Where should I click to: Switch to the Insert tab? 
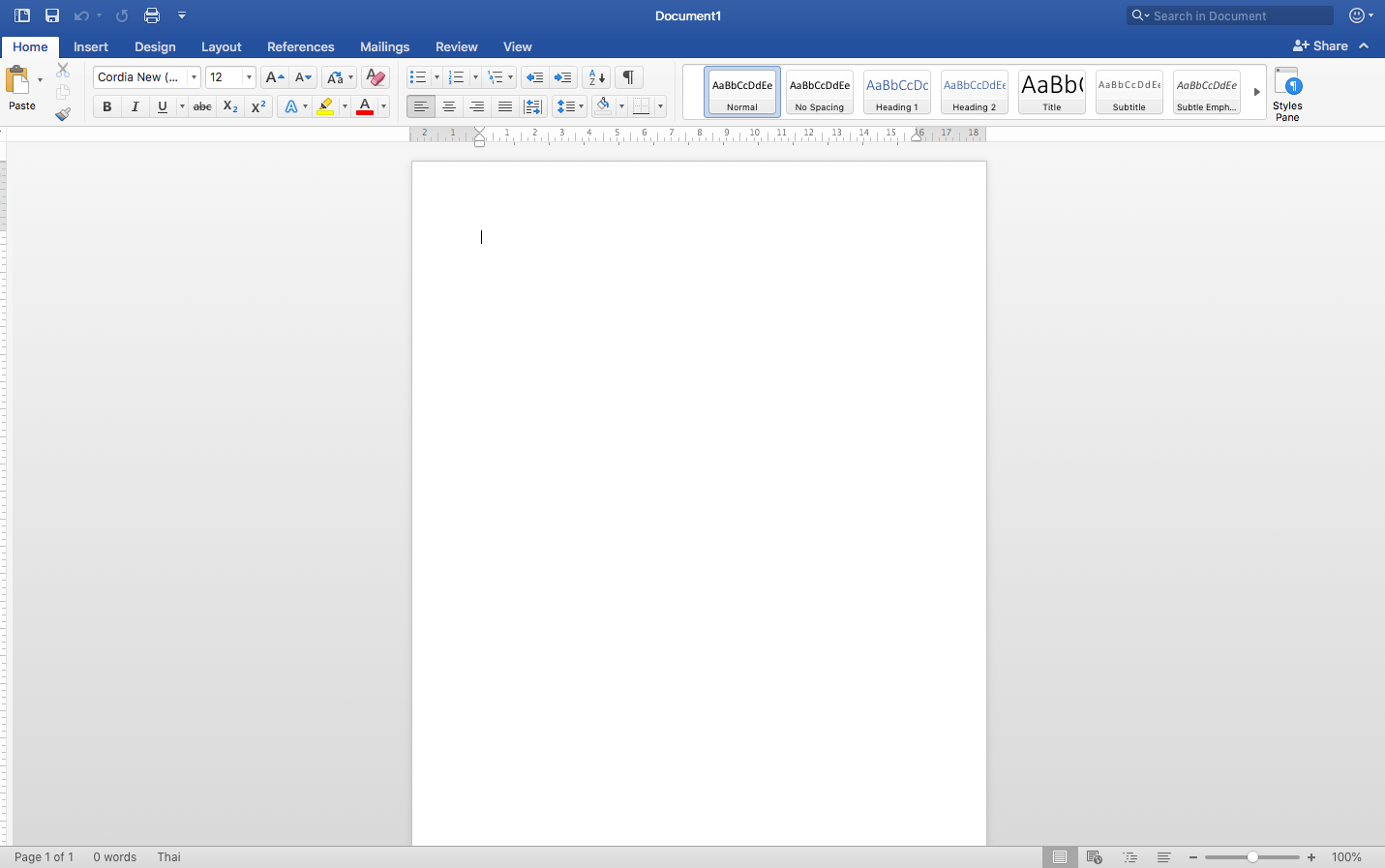(91, 46)
